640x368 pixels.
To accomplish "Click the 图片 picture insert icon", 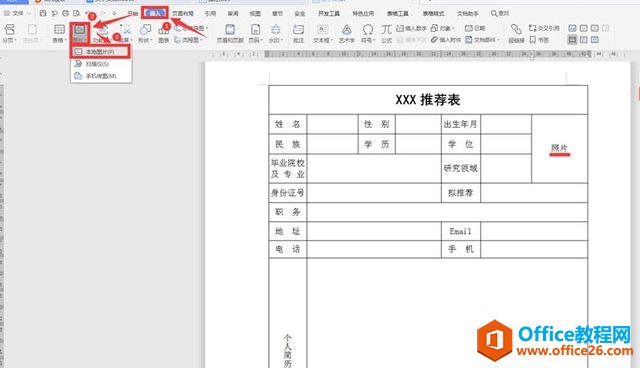I will tap(80, 29).
